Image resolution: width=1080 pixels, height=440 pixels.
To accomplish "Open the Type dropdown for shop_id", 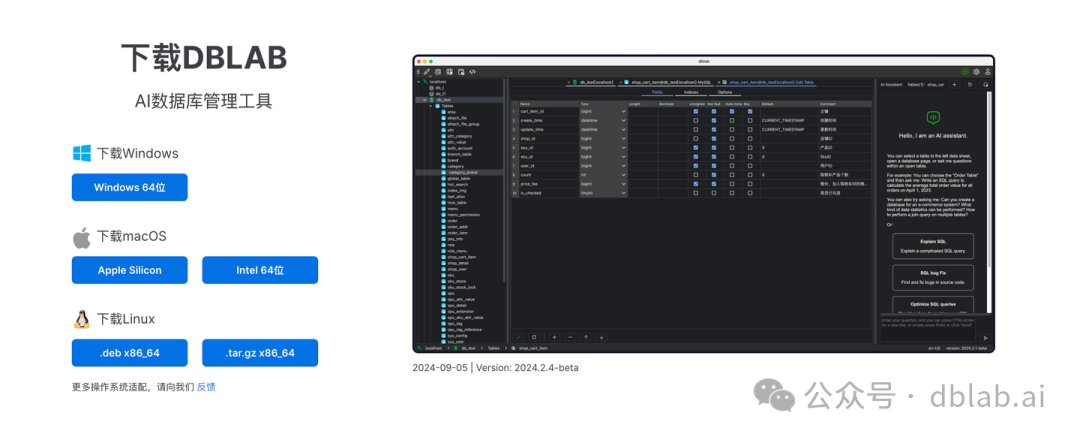I will [623, 138].
